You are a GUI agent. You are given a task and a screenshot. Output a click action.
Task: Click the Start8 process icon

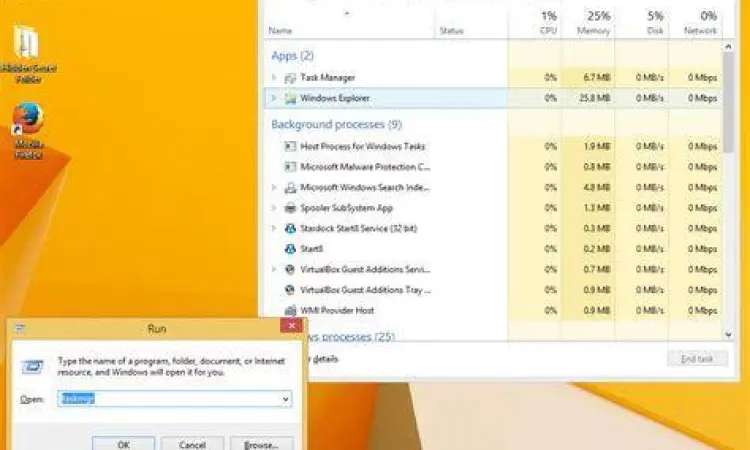290,249
